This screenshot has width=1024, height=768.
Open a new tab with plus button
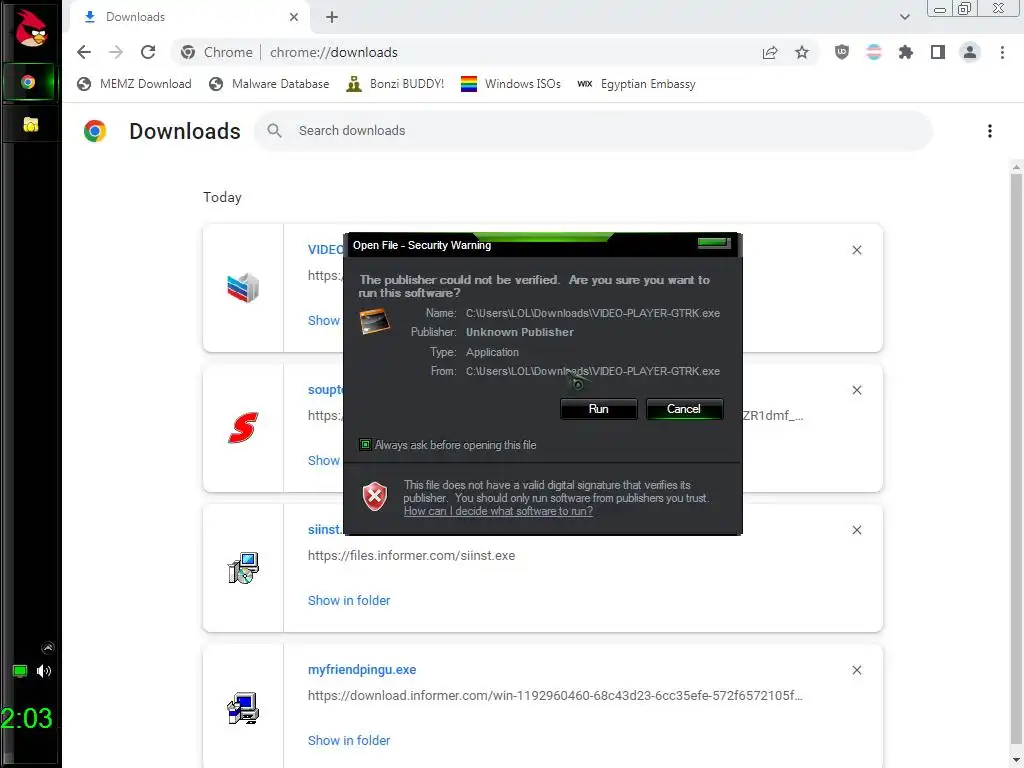click(x=332, y=17)
